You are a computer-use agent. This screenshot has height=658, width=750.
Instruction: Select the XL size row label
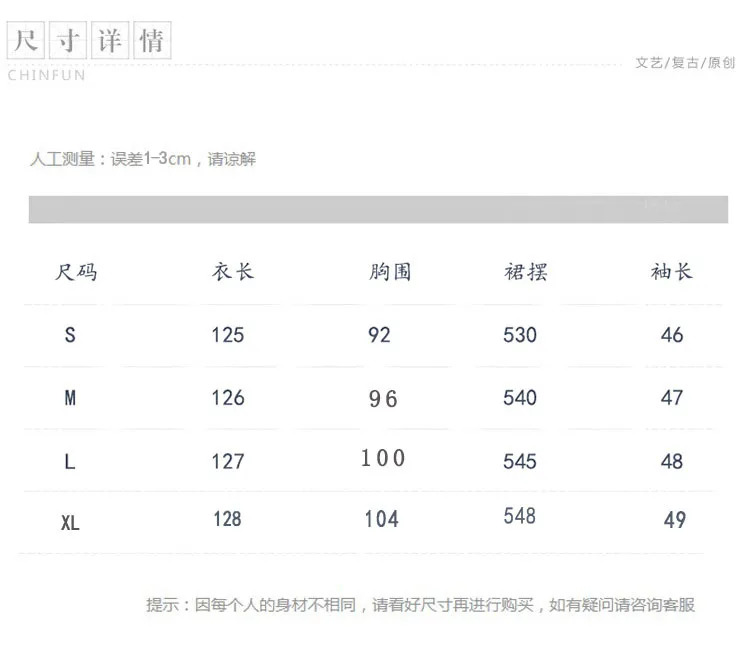pyautogui.click(x=70, y=523)
